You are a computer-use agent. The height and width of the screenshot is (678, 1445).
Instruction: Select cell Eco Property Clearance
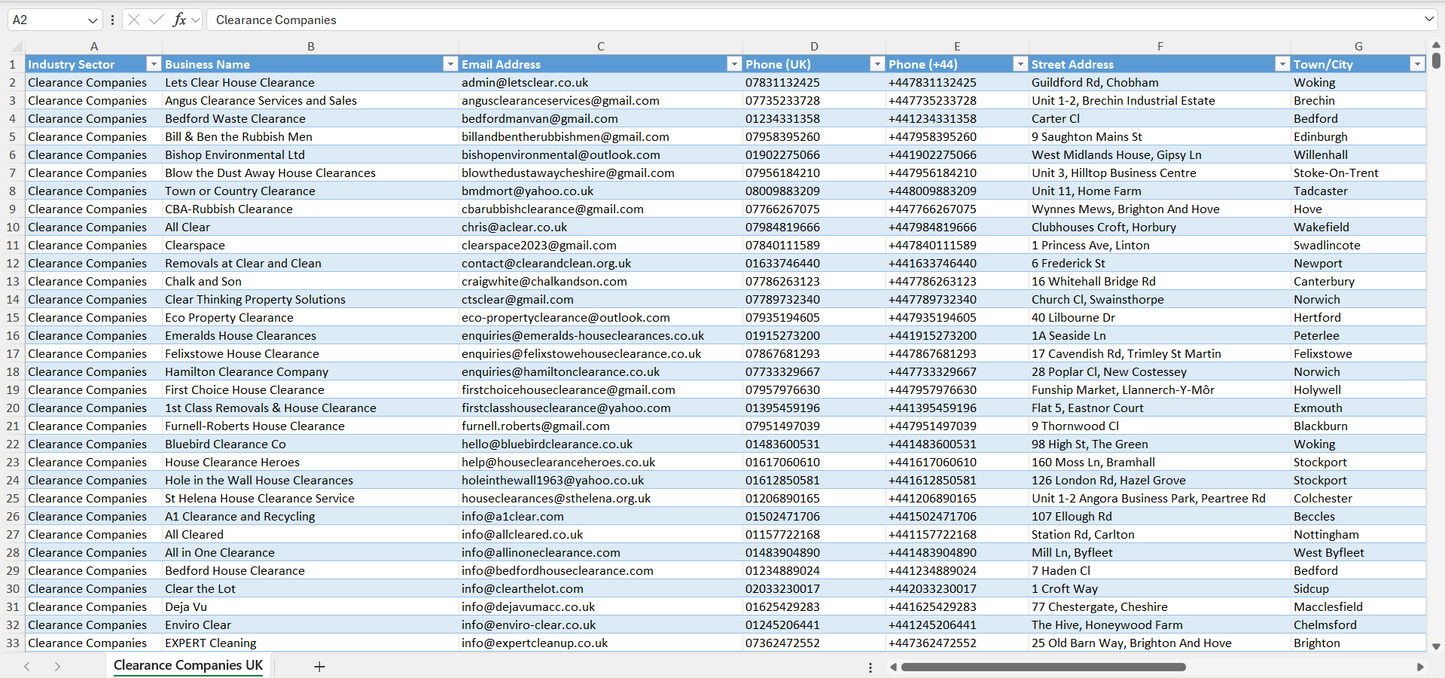[x=311, y=318]
